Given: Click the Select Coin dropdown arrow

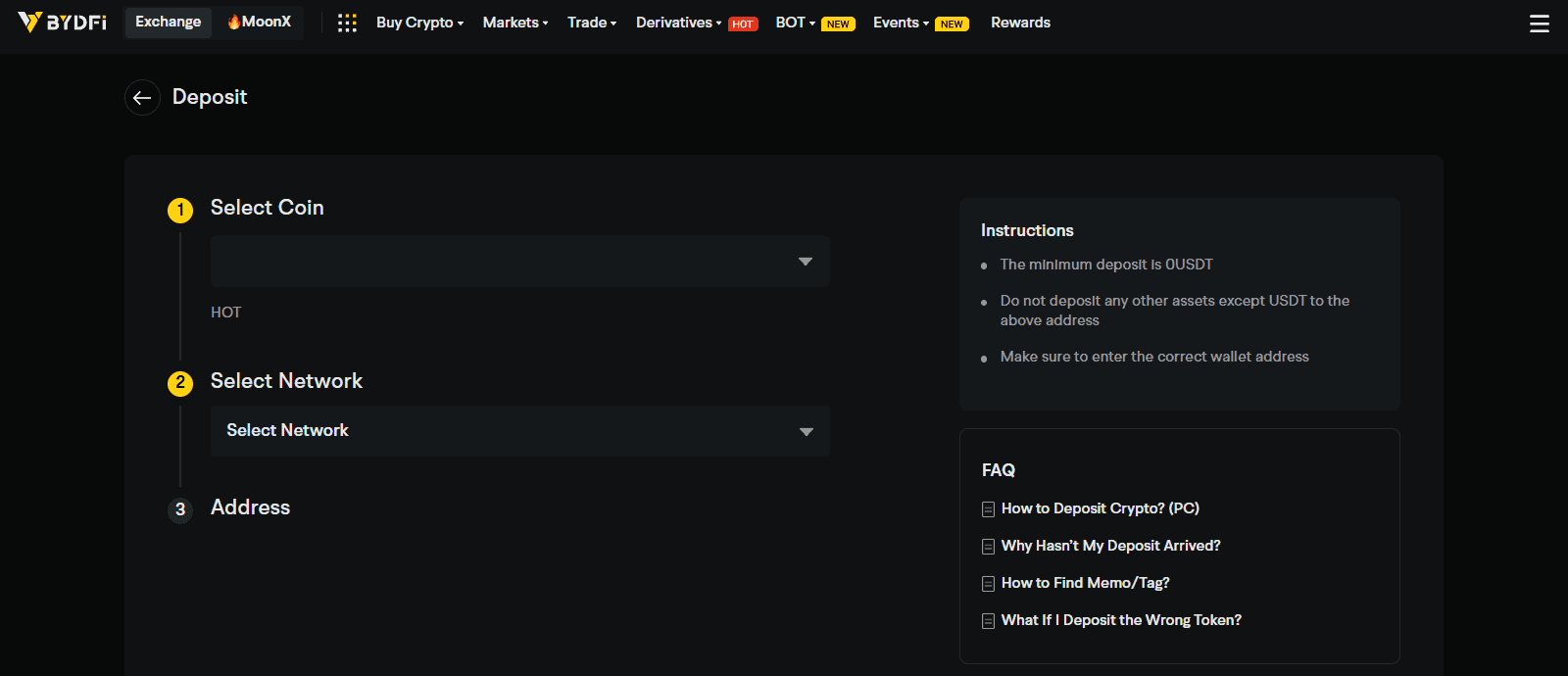Looking at the screenshot, I should (x=806, y=262).
